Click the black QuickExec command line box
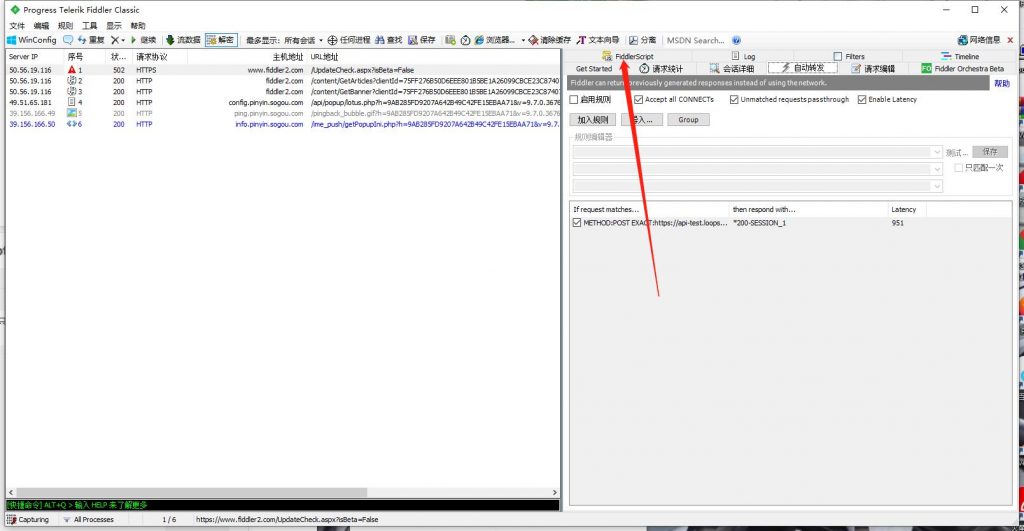1024x531 pixels. click(283, 505)
